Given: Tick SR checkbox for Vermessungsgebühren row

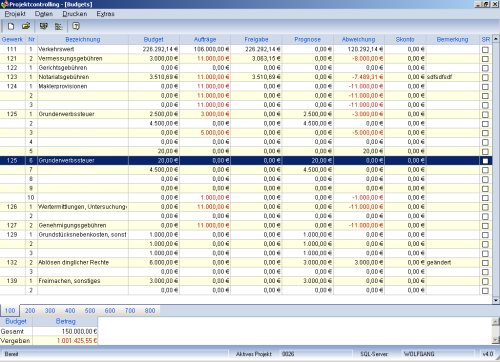Looking at the screenshot, I should click(x=485, y=59).
